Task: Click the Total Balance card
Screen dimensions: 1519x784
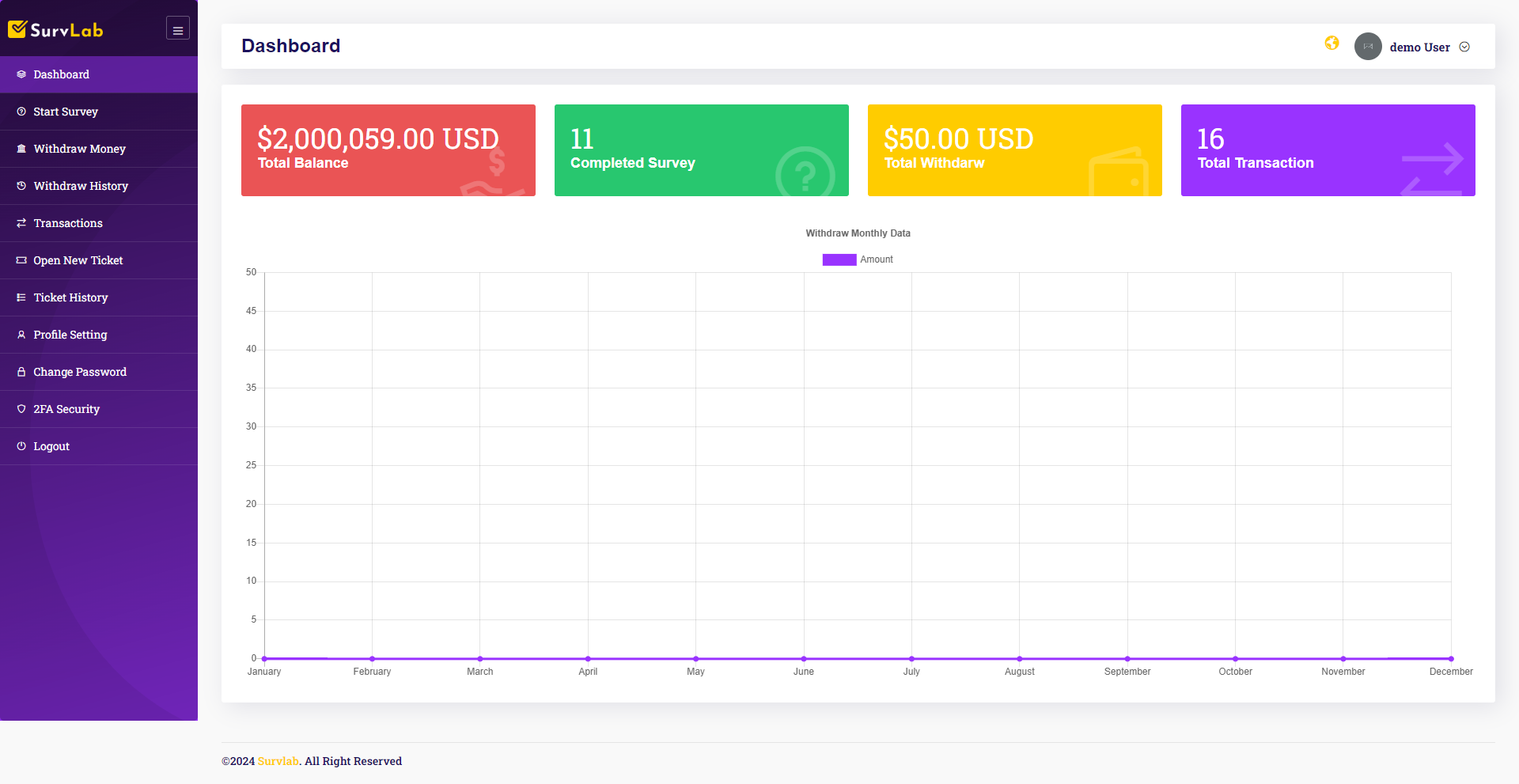Action: pos(388,150)
